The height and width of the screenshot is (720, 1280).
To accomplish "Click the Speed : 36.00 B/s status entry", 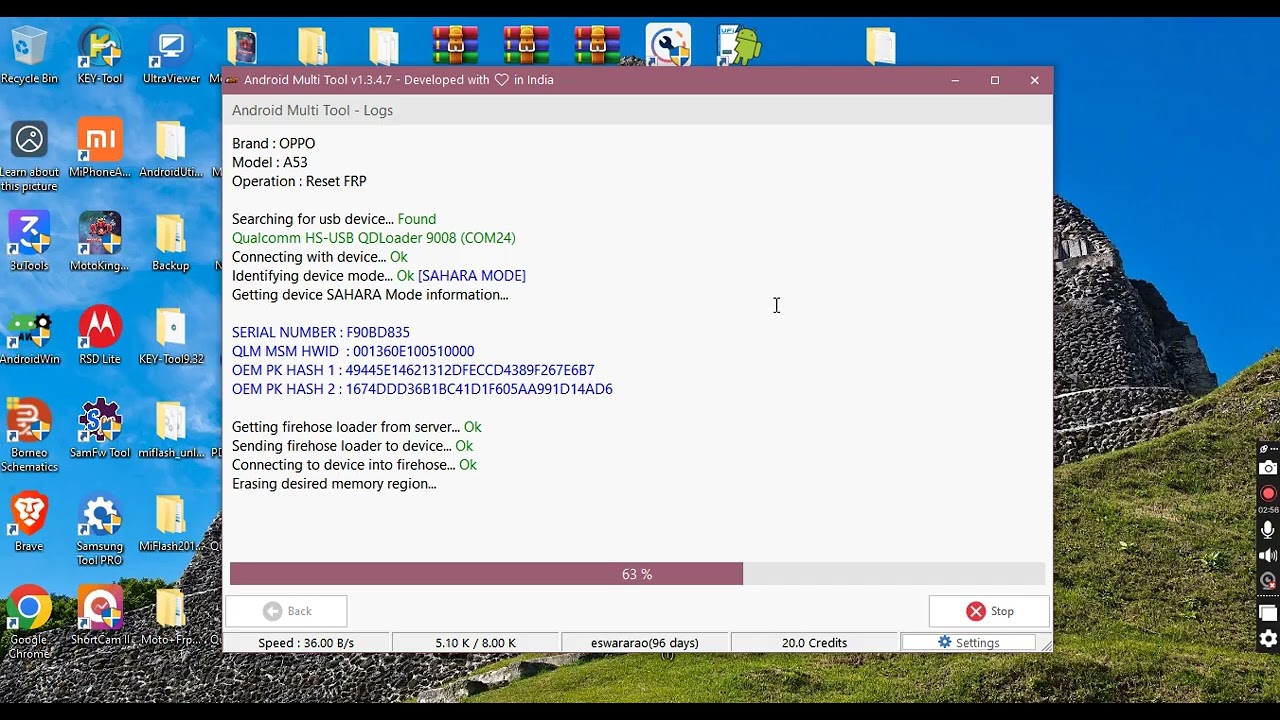I will click(x=306, y=643).
